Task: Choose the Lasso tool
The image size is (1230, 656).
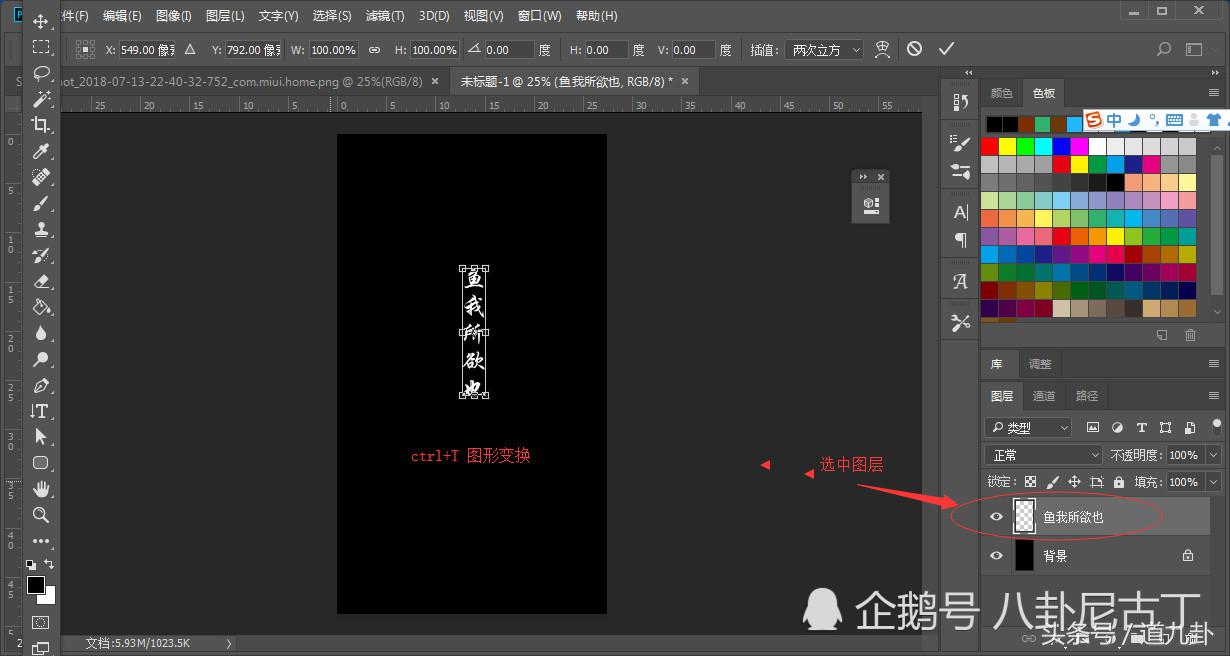Action: (42, 73)
